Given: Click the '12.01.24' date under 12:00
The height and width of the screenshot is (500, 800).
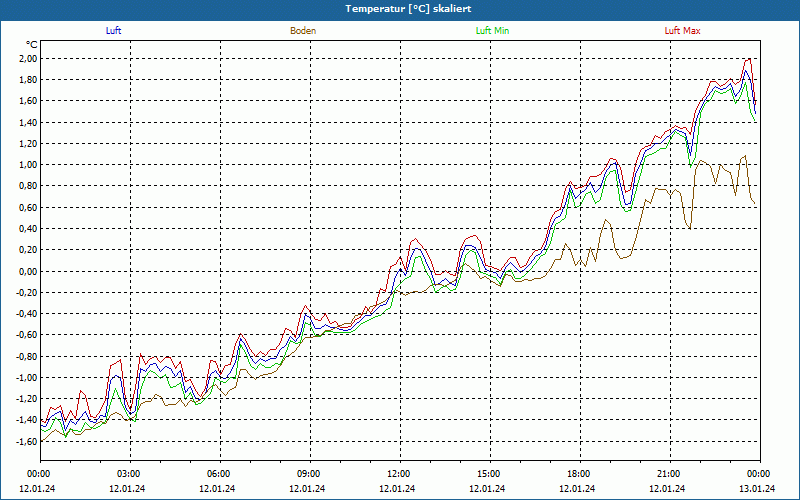Looking at the screenshot, I should click(397, 488).
